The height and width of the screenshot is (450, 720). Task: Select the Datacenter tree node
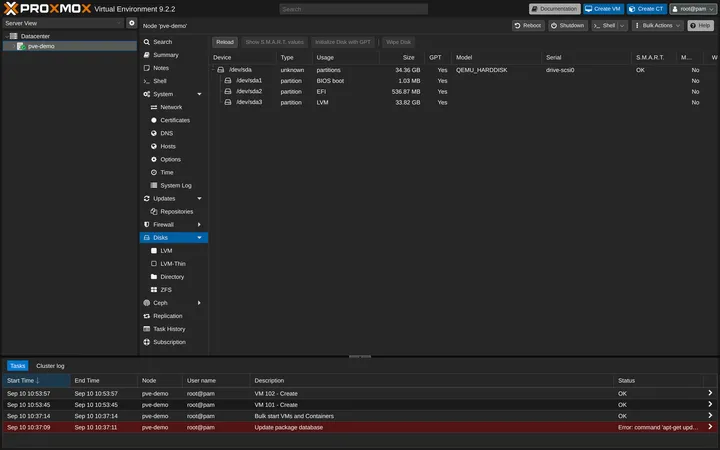tap(35, 36)
